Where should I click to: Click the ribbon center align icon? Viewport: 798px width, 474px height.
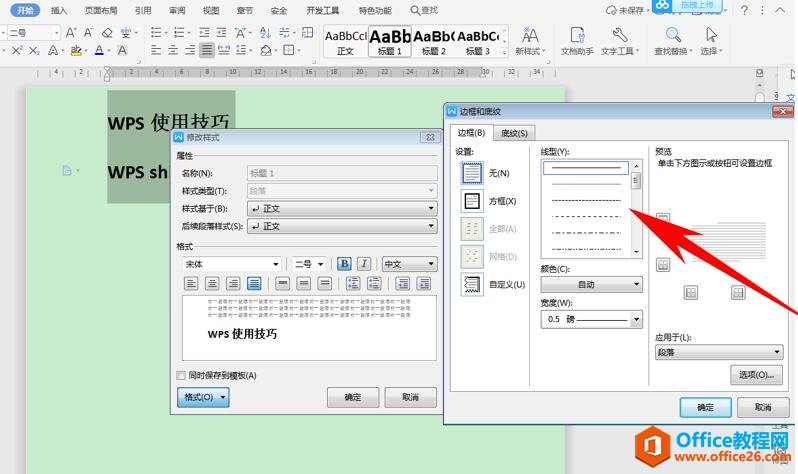tap(173, 50)
